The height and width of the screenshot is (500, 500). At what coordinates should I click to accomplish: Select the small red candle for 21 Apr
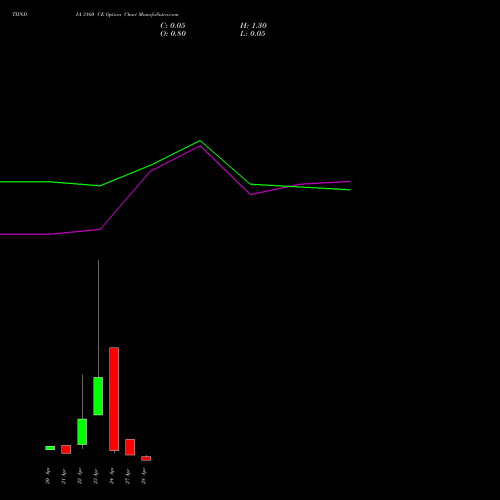pos(66,449)
